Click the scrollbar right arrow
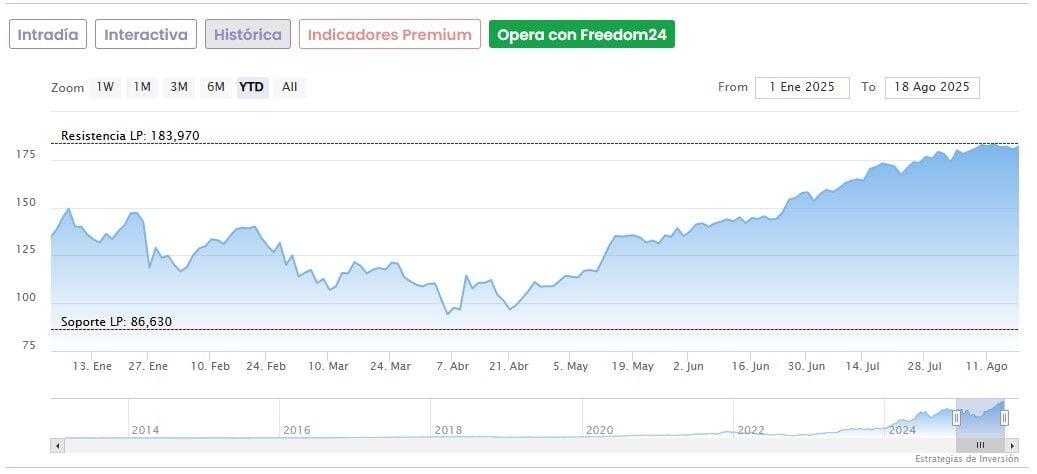Image resolution: width=1037 pixels, height=474 pixels. point(1013,445)
